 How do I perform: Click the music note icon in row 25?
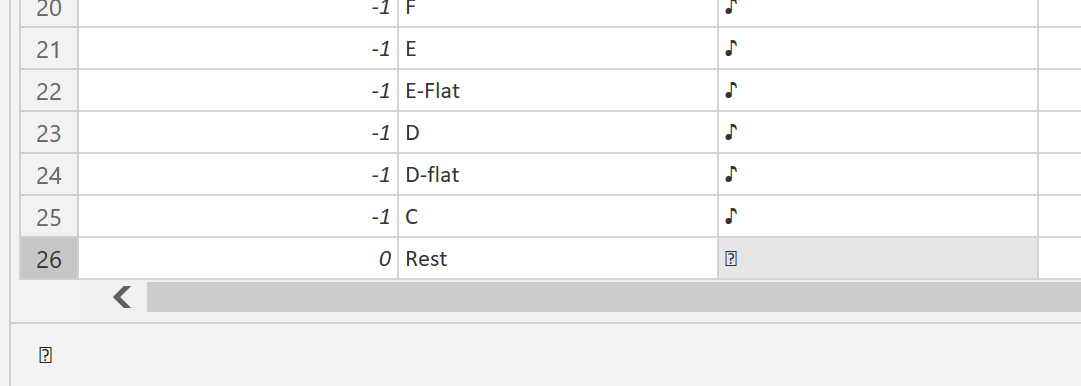click(x=731, y=217)
